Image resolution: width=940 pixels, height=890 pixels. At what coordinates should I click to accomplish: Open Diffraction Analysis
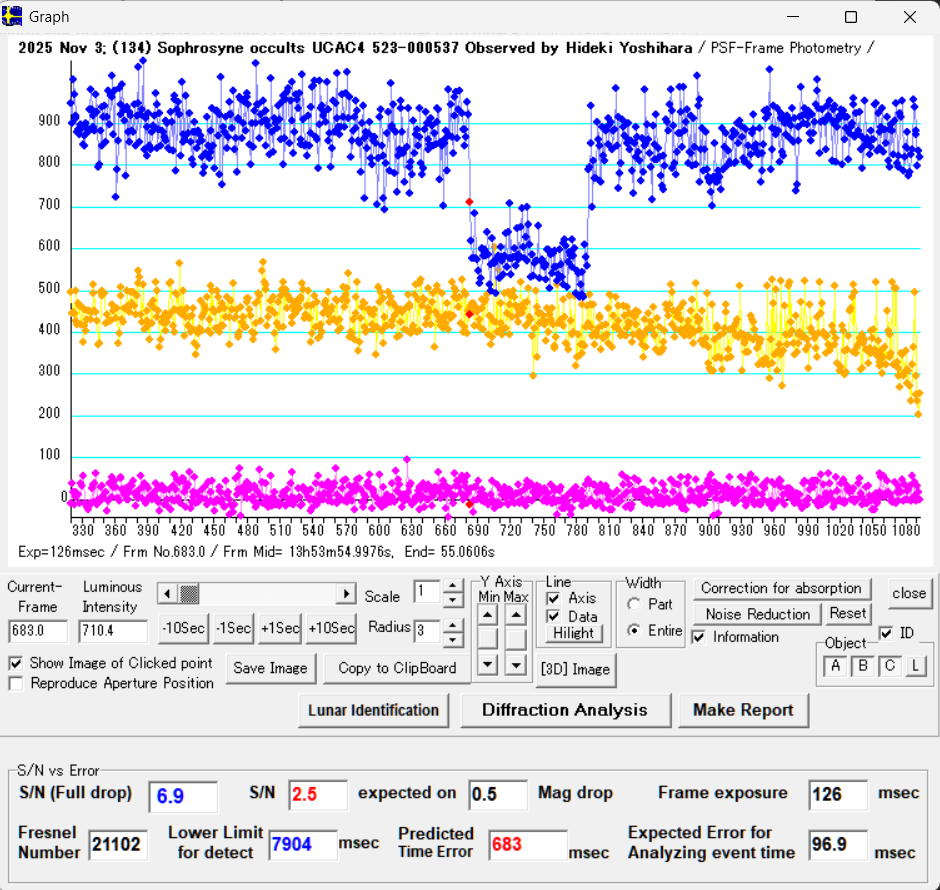[x=564, y=710]
